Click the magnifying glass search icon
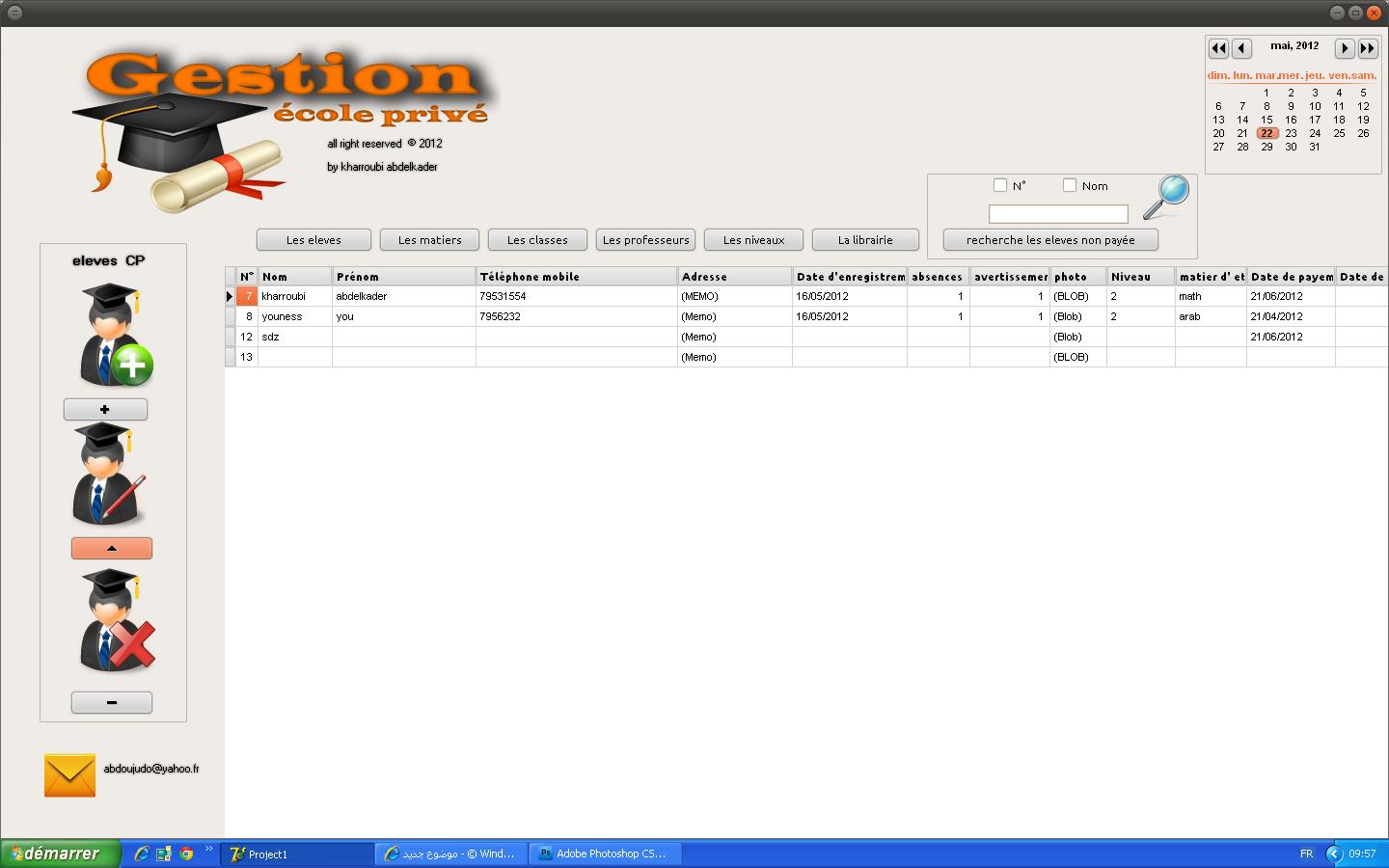 coord(1165,196)
